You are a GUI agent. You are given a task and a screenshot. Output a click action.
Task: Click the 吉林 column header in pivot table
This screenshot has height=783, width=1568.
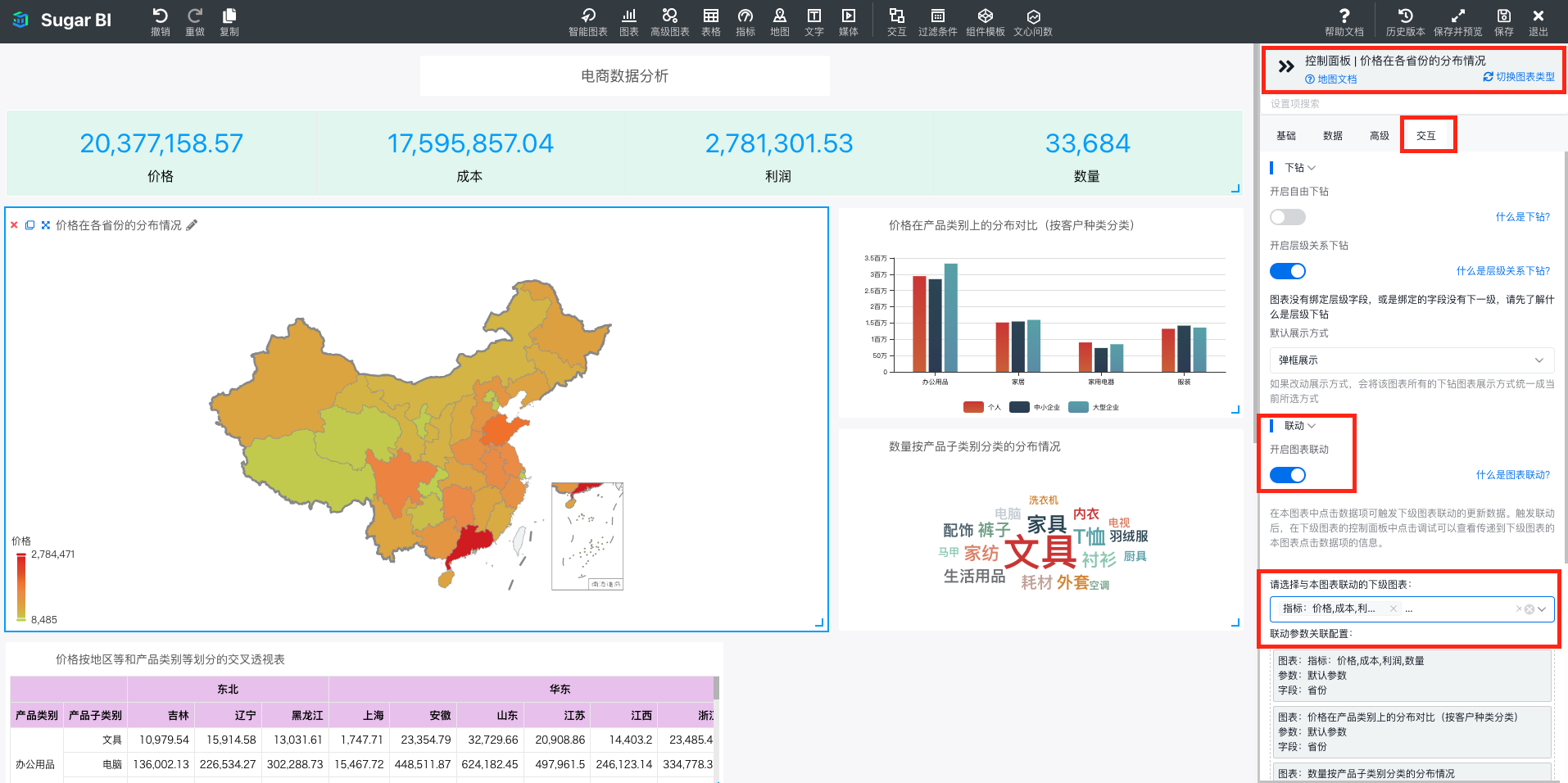pos(161,716)
